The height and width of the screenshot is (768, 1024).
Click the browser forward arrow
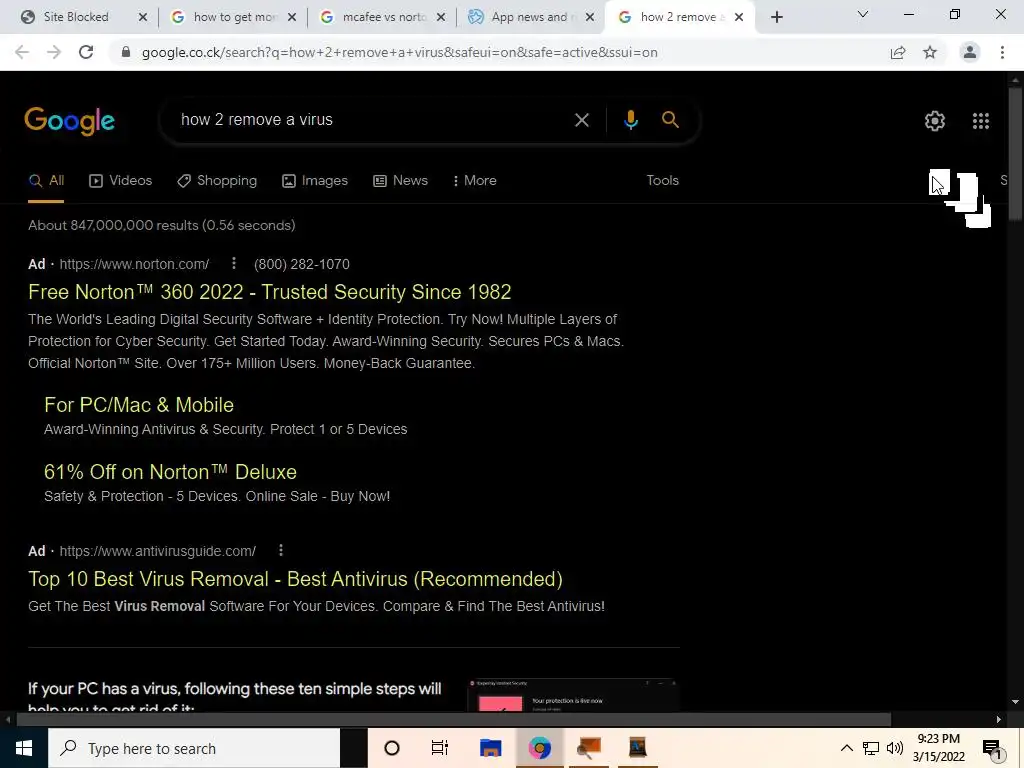(x=54, y=52)
